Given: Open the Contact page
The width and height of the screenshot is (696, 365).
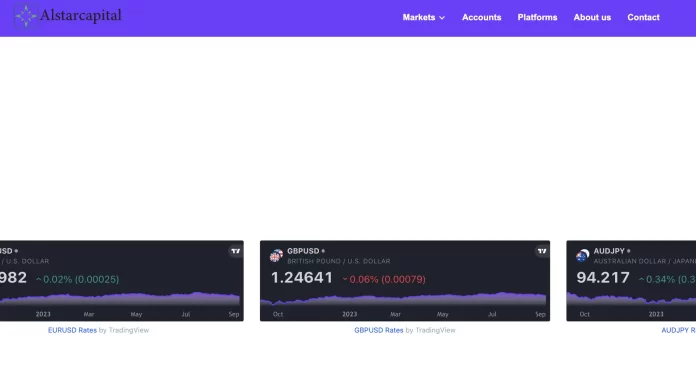Looking at the screenshot, I should pos(643,17).
